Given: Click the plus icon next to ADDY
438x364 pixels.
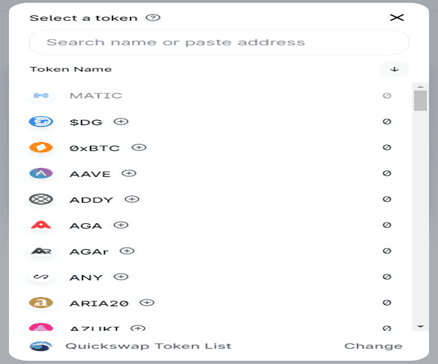Looking at the screenshot, I should (132, 199).
